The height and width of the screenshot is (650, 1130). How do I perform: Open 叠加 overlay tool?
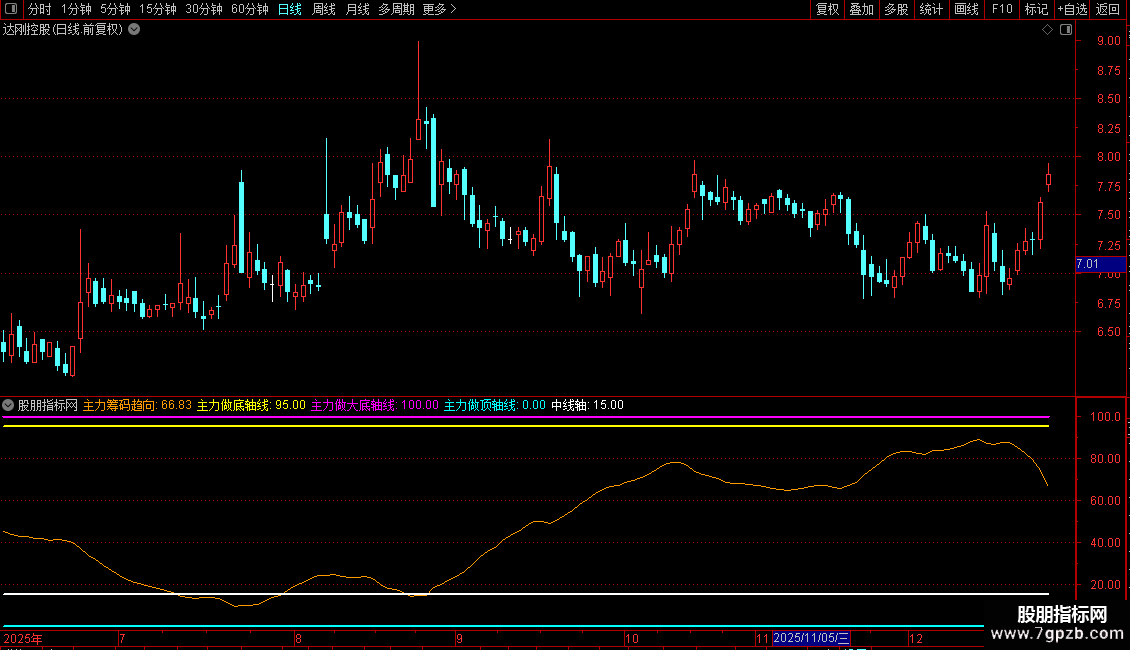pyautogui.click(x=861, y=9)
